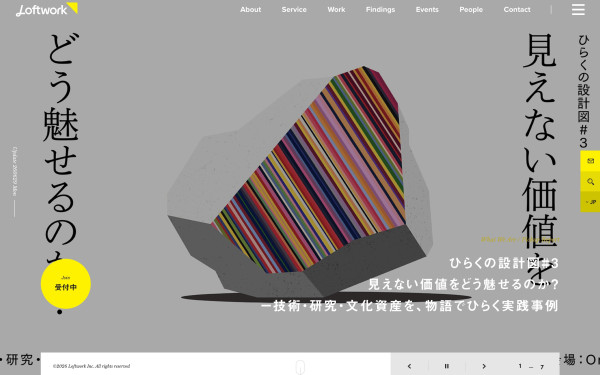Click the yellow envelope mail icon
Viewport: 600px width, 375px height.
(590, 161)
